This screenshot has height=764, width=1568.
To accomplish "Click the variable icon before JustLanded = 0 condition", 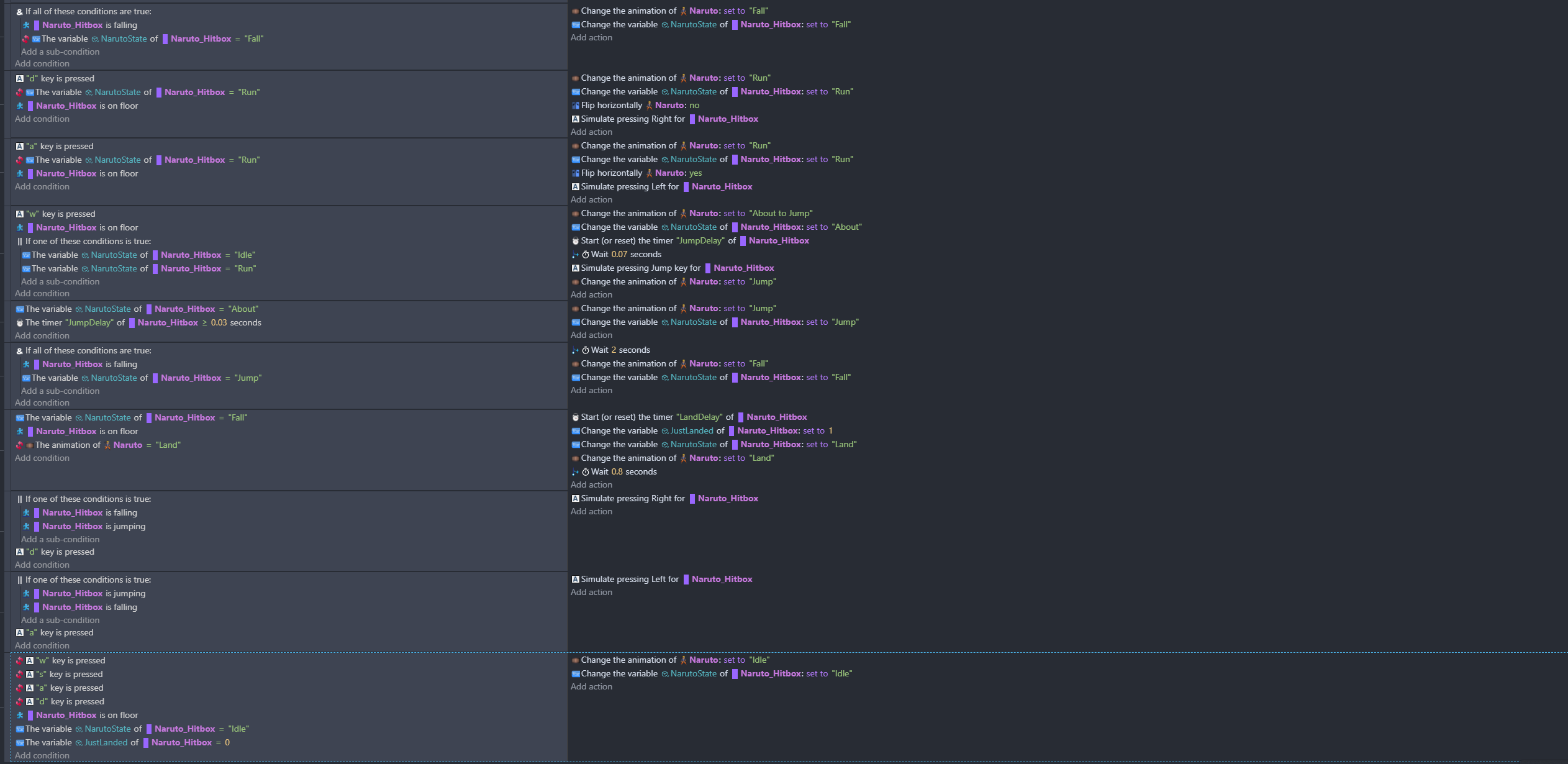I will point(19,743).
